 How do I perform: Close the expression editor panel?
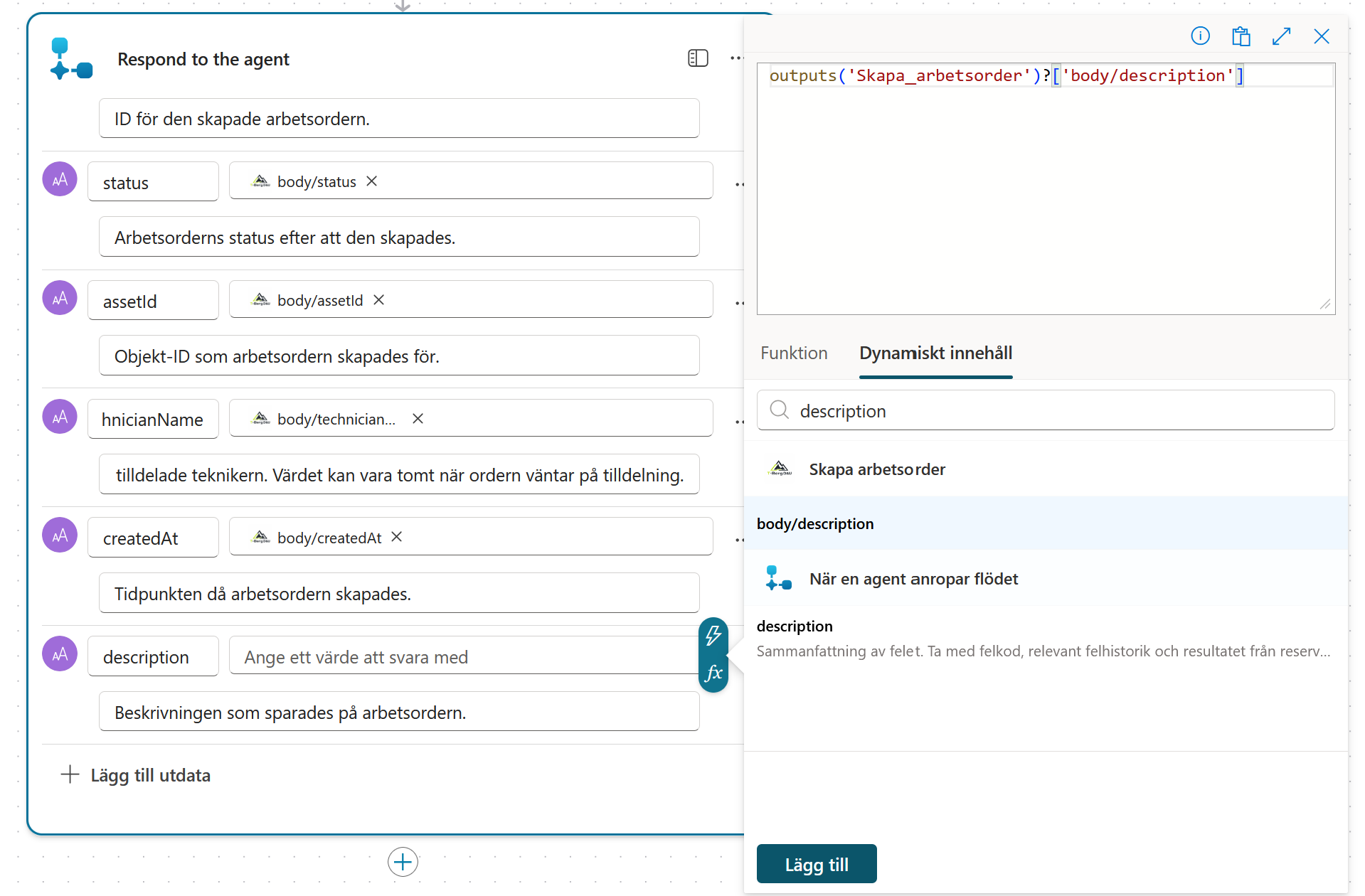(x=1322, y=36)
